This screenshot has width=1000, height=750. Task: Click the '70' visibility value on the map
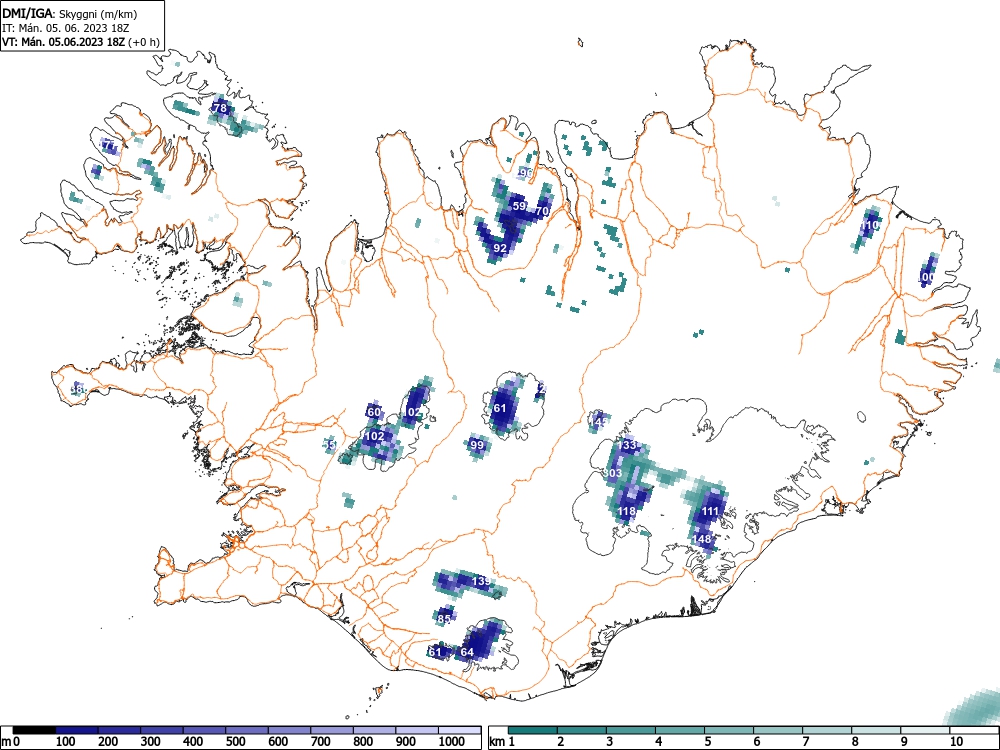pyautogui.click(x=542, y=210)
